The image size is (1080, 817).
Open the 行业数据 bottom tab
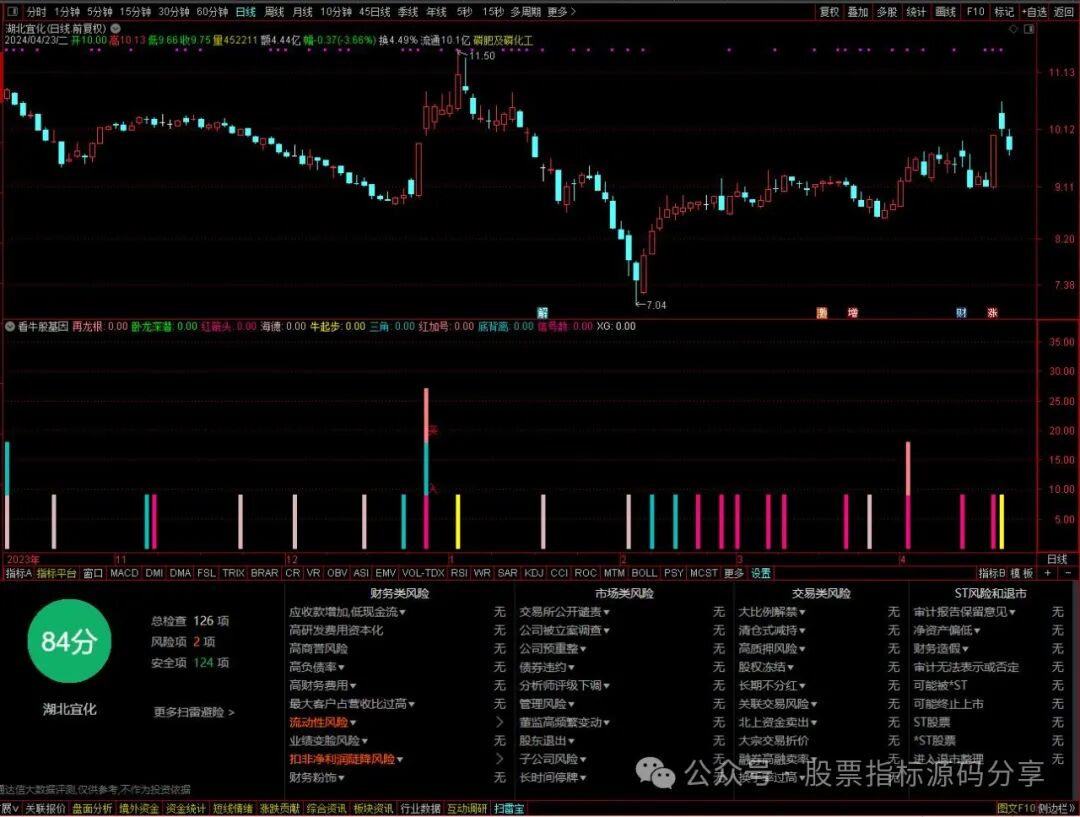coord(420,809)
